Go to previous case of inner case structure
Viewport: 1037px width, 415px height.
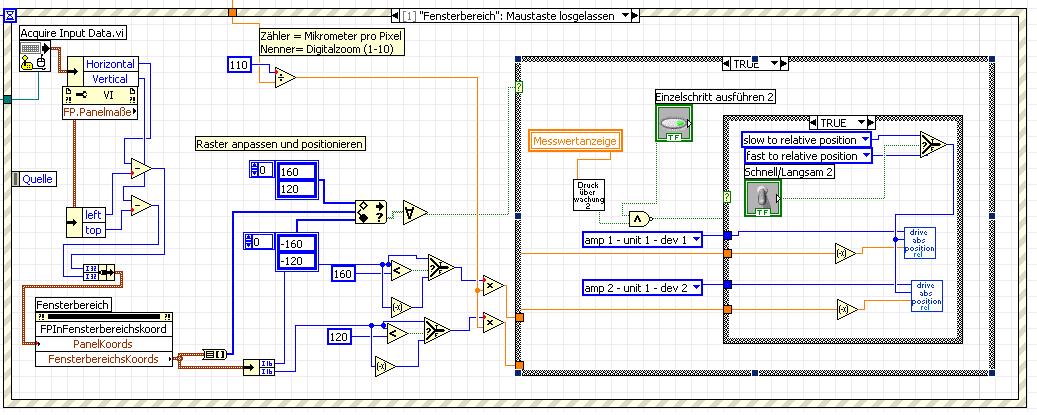[814, 123]
